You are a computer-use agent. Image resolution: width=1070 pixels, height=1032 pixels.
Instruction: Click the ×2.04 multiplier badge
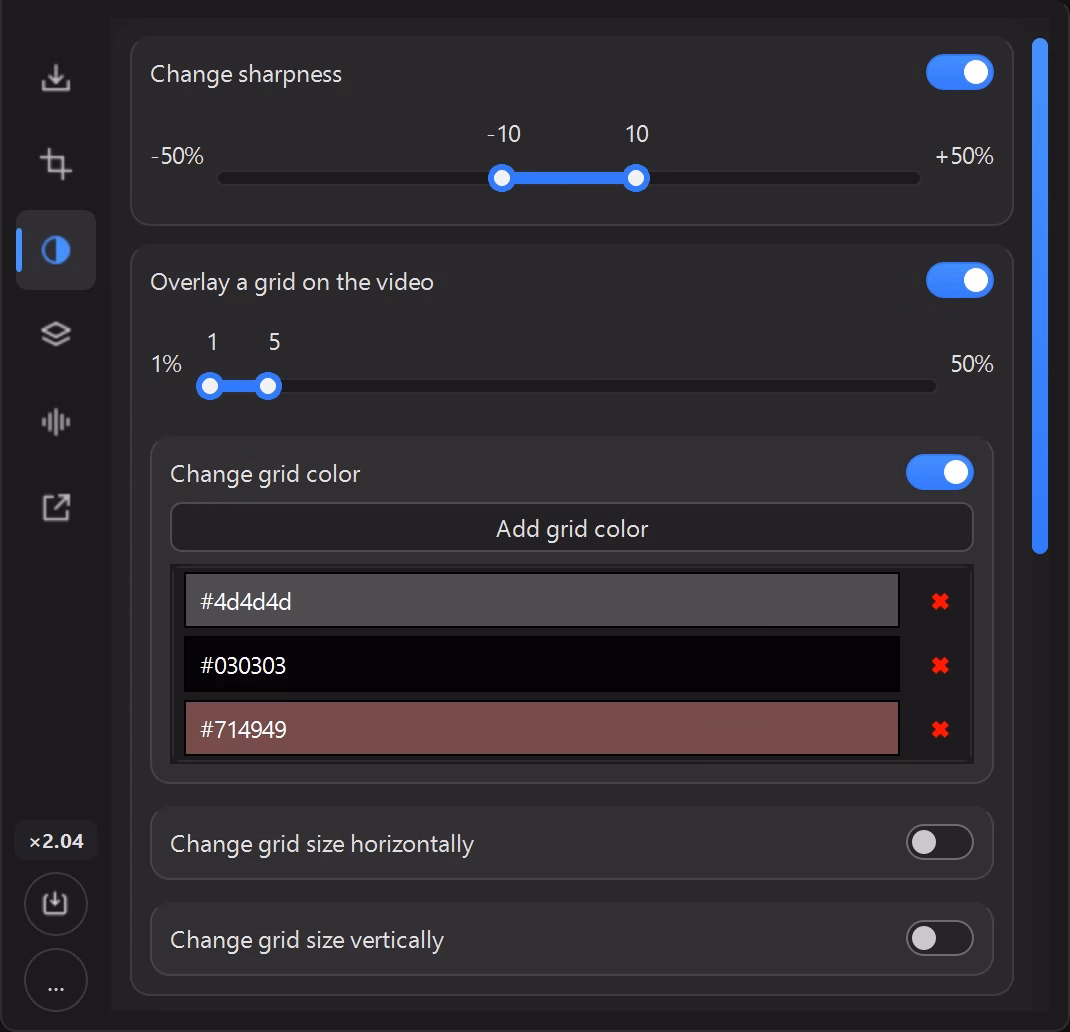tap(56, 841)
